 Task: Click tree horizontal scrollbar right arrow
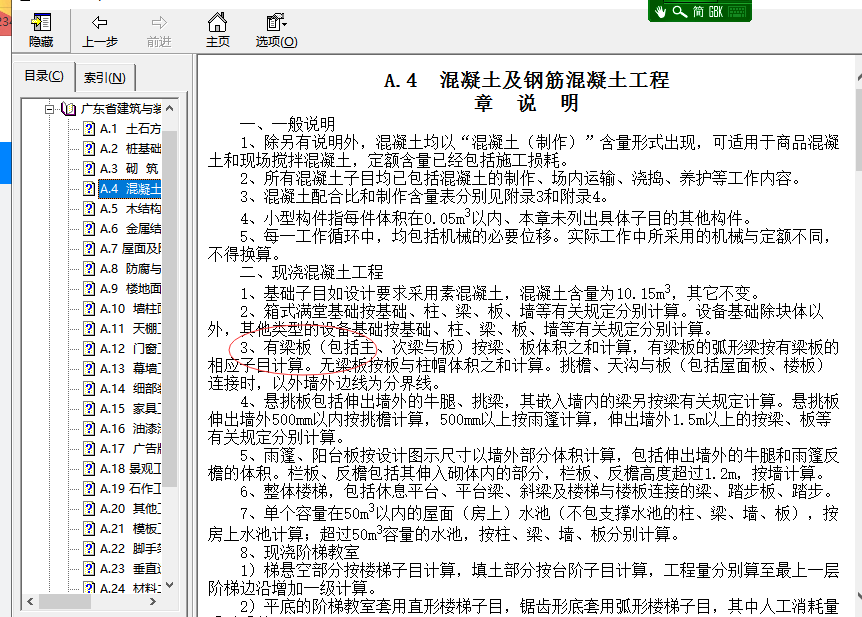coord(153,602)
